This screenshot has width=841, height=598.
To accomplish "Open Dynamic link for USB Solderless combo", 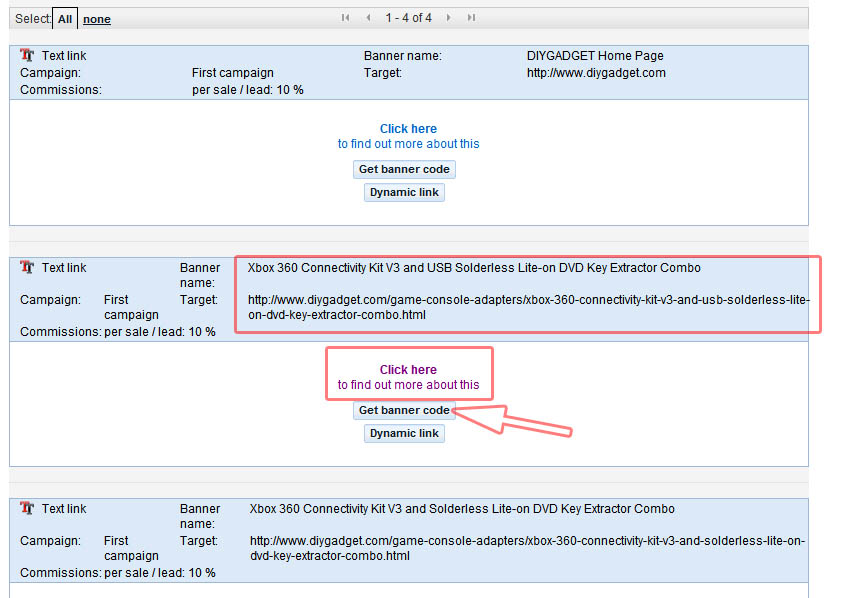I will (404, 434).
